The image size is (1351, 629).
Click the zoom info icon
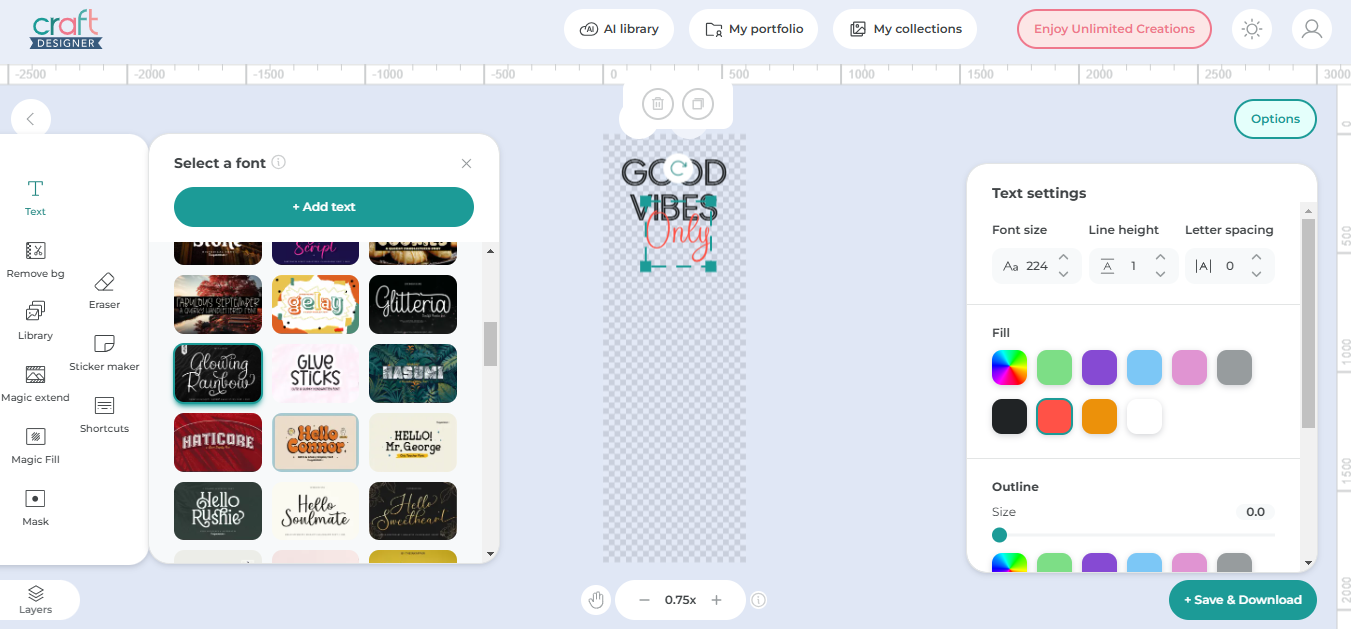pos(759,600)
